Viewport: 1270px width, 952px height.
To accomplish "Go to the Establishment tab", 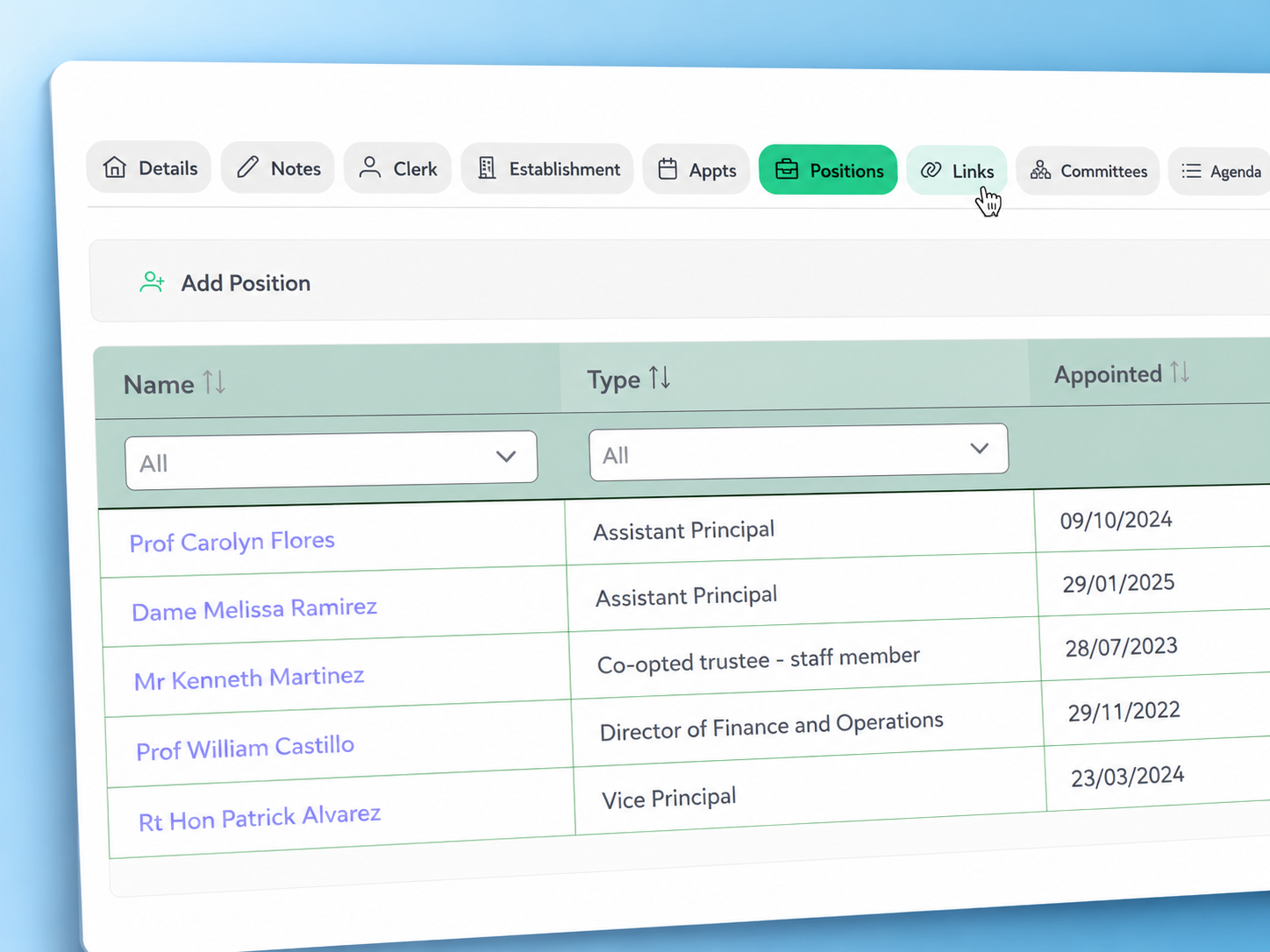I will 547,169.
